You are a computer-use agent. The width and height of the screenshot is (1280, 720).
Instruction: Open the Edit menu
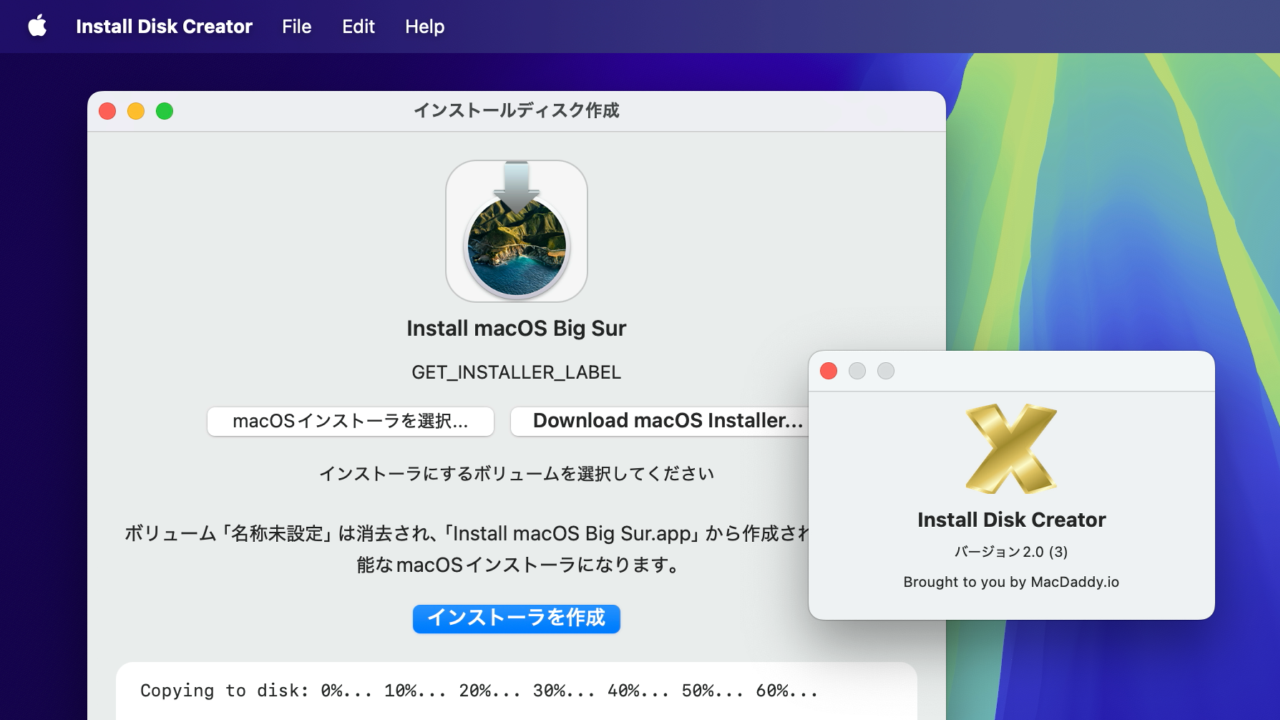[358, 26]
